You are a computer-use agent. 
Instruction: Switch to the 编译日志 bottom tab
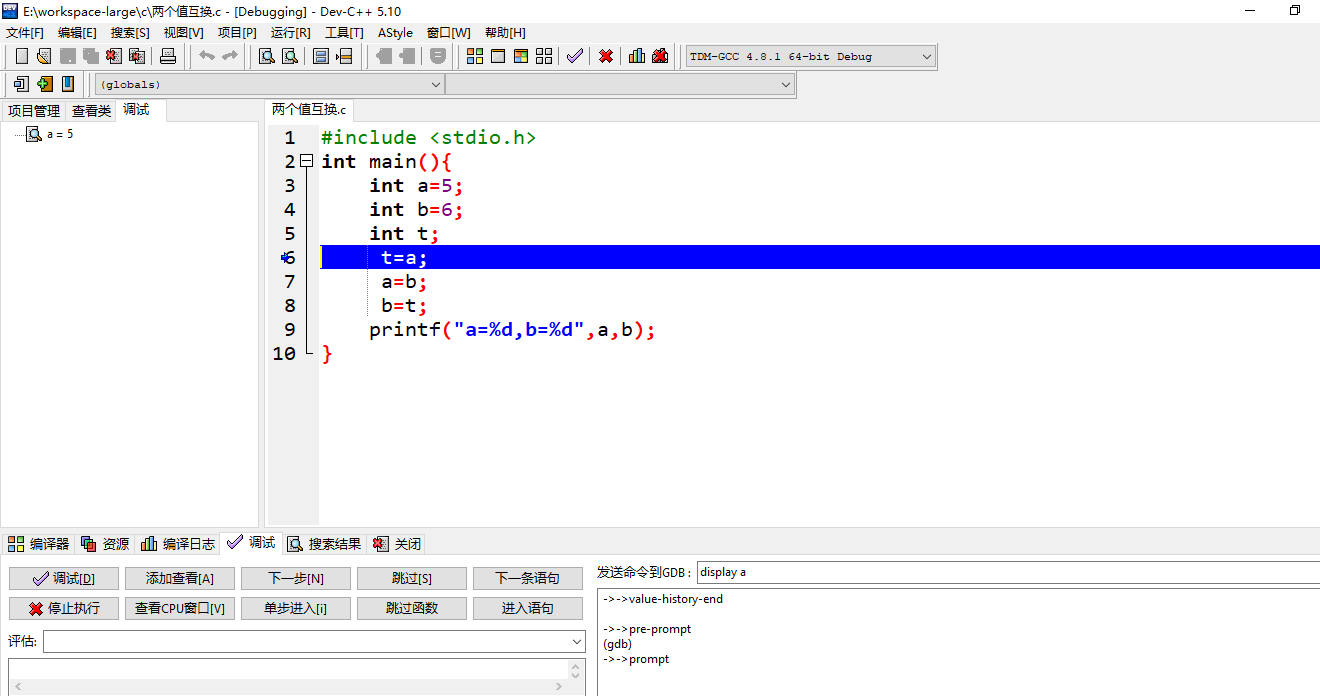click(178, 544)
